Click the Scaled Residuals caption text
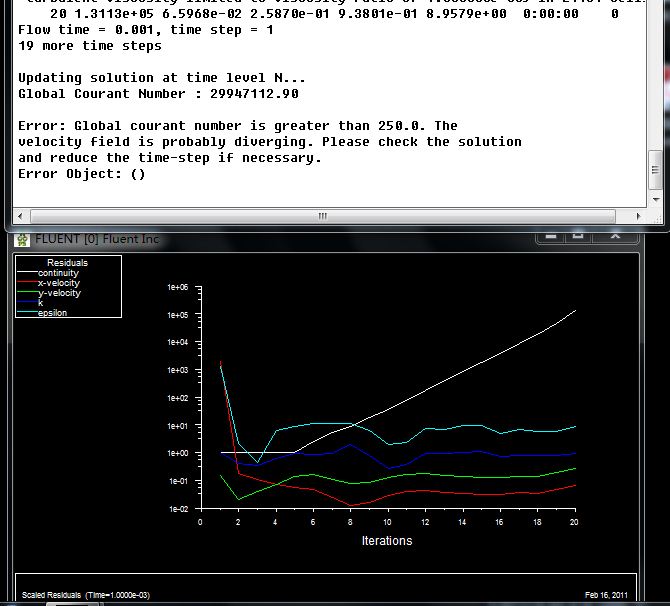The image size is (670, 606). (86, 595)
